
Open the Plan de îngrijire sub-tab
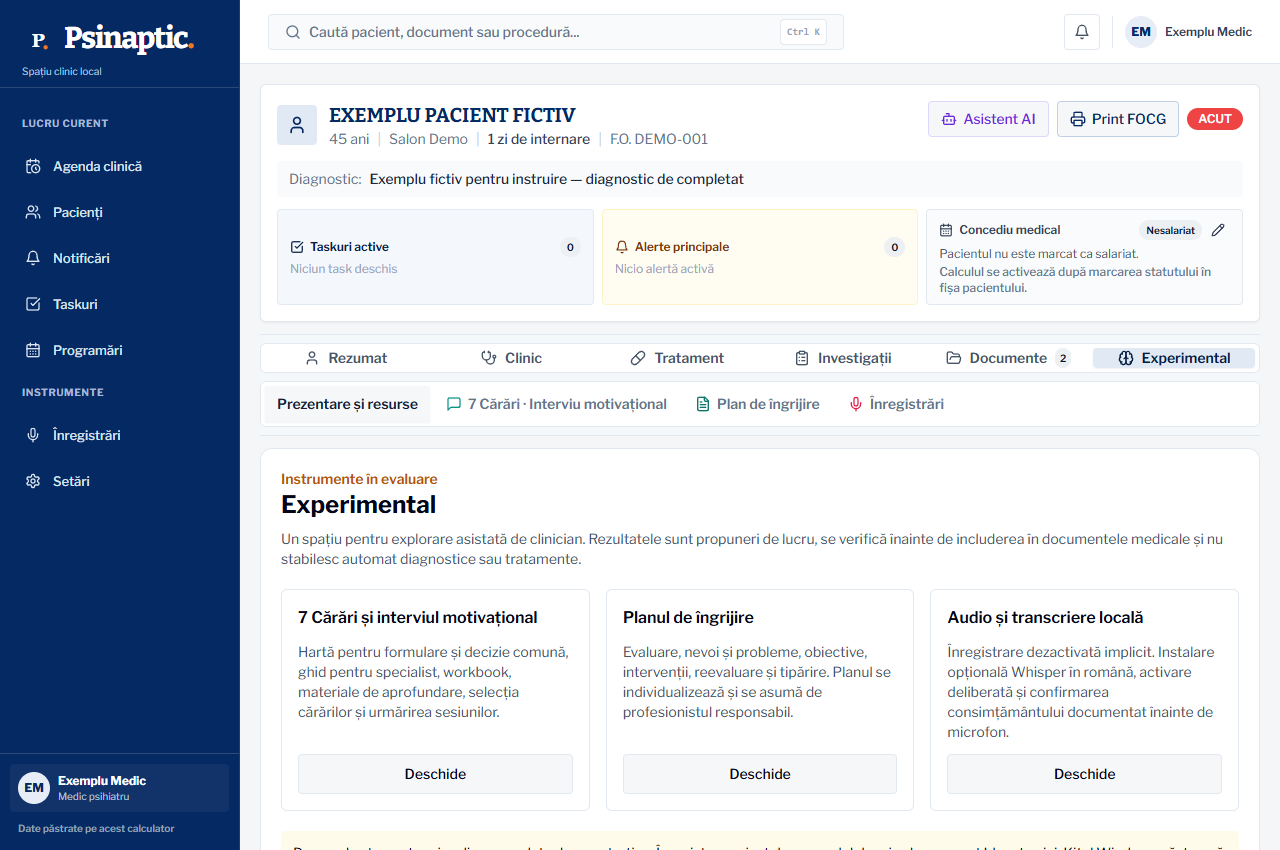(757, 404)
